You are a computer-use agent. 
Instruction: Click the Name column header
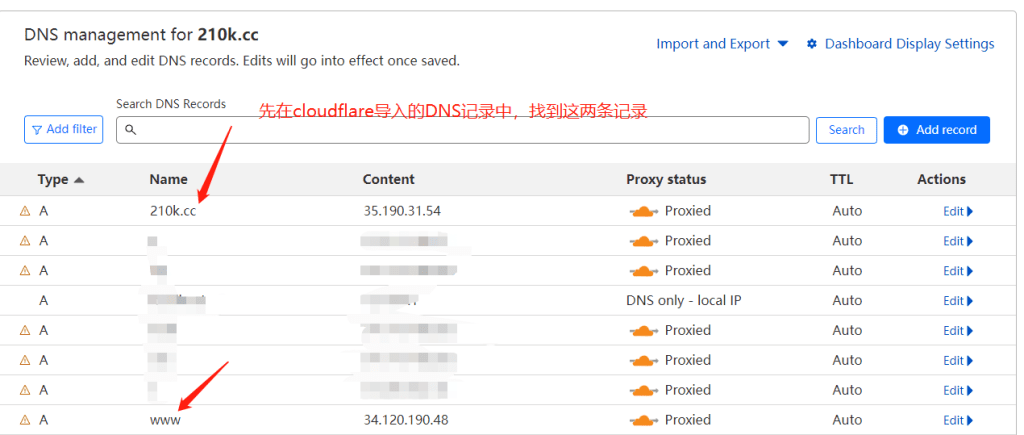coord(169,180)
